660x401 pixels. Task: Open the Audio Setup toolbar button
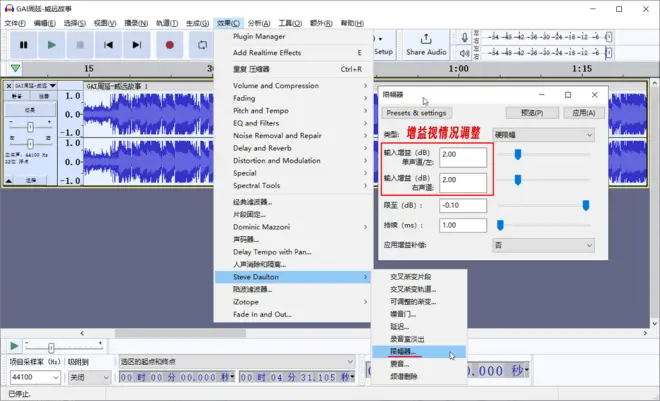pyautogui.click(x=383, y=45)
